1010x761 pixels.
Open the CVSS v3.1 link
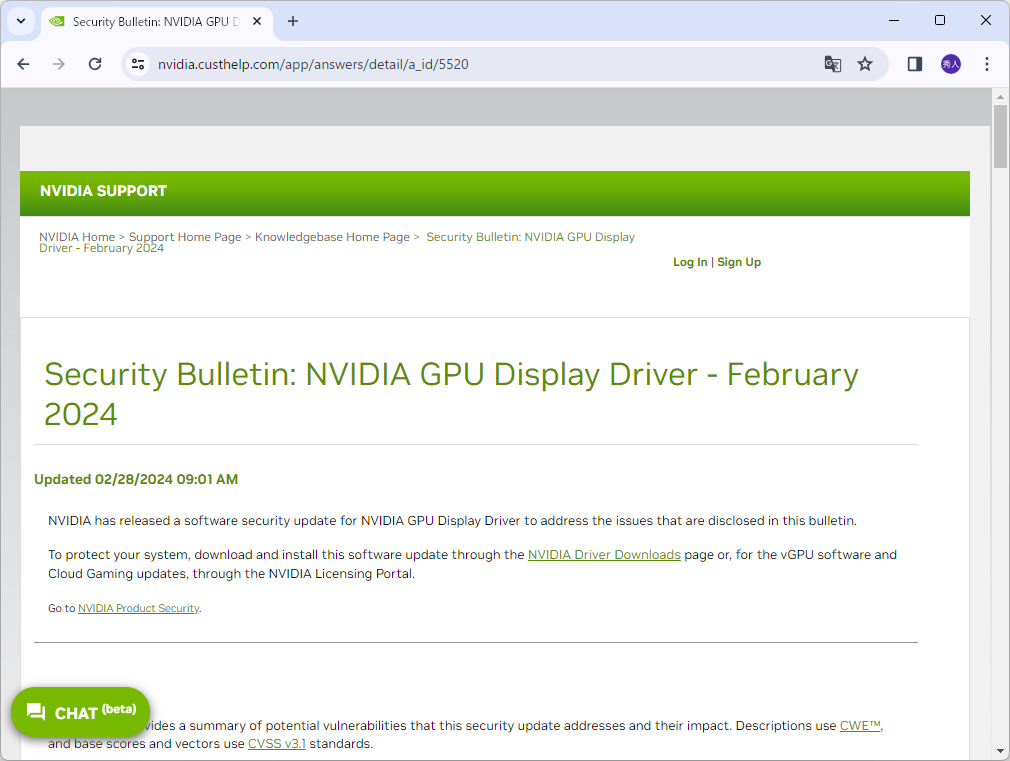[276, 744]
